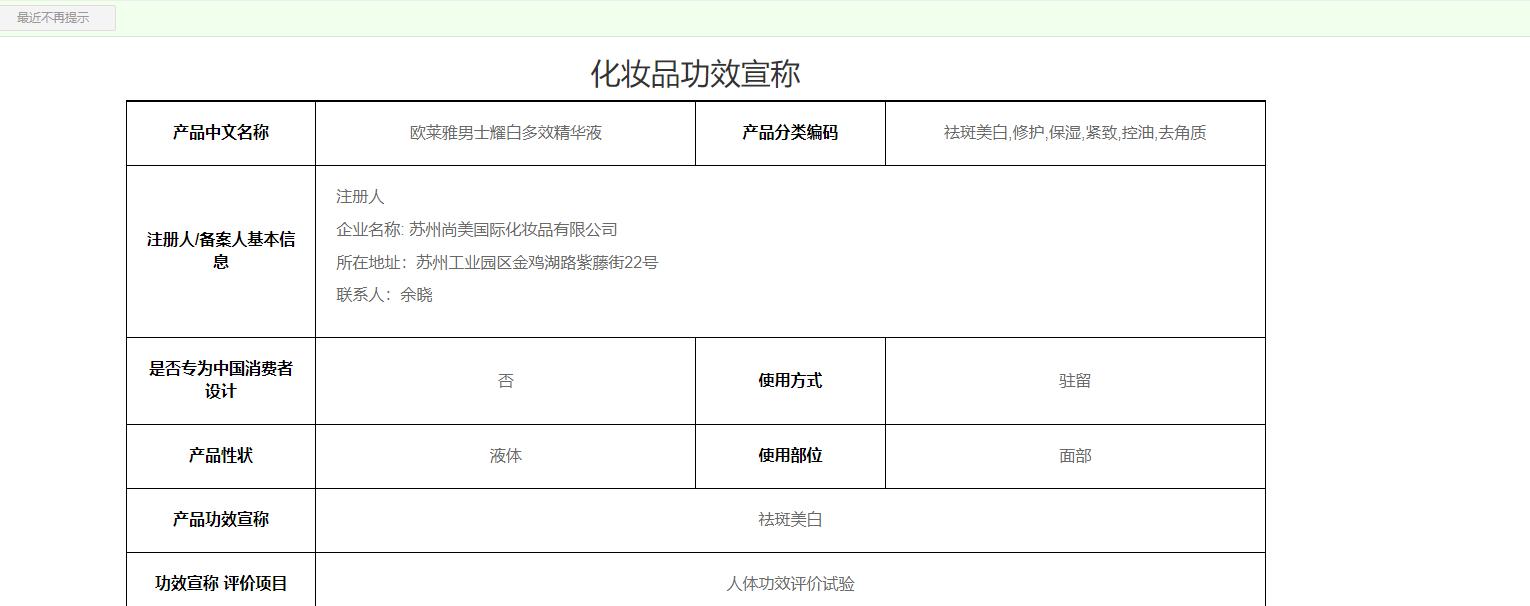This screenshot has width=1530, height=606.
Task: Select address 苏州工业园区金鸡湖路紫藤街22号
Action: tap(537, 263)
